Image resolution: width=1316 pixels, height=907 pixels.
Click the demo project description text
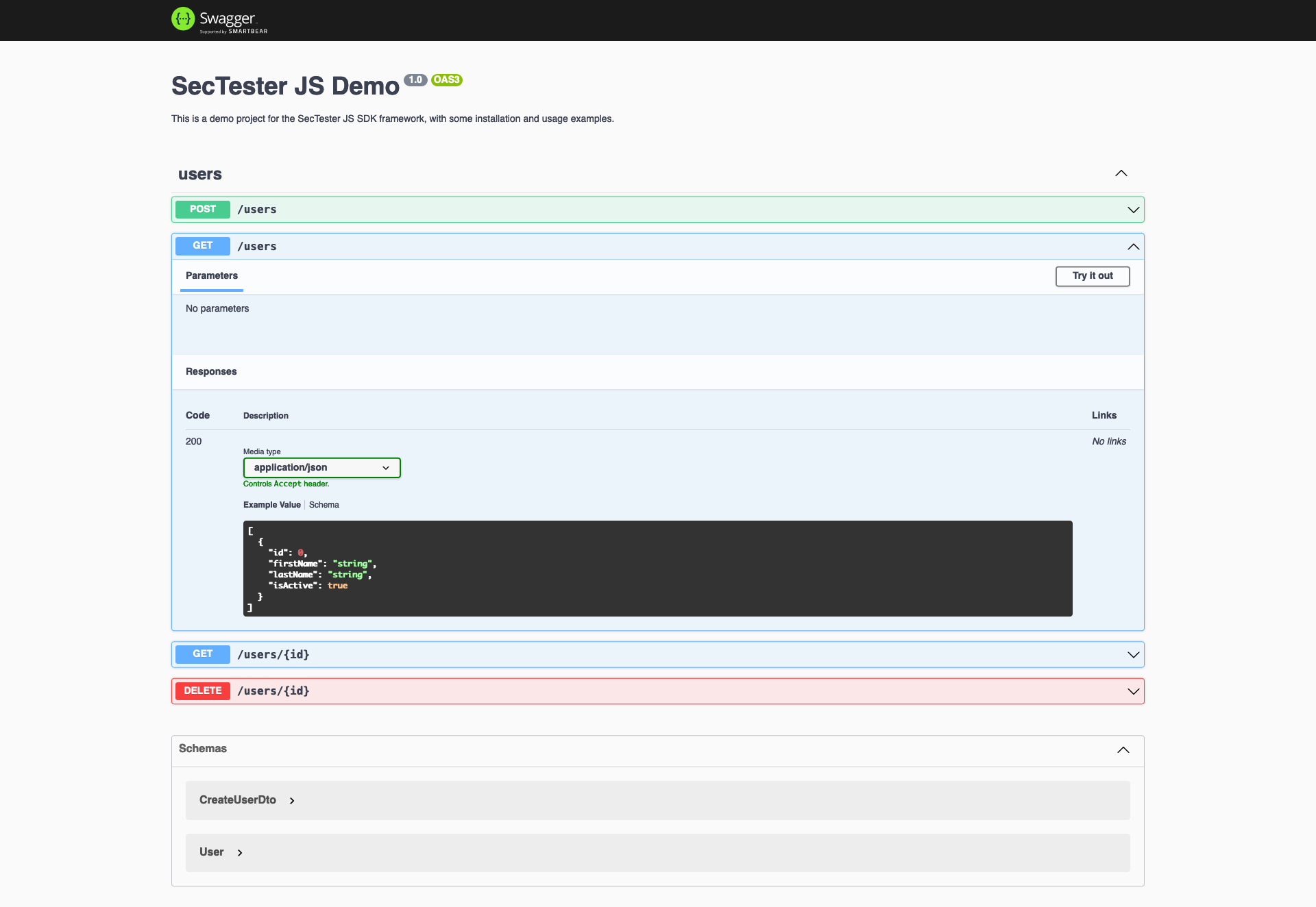[393, 119]
